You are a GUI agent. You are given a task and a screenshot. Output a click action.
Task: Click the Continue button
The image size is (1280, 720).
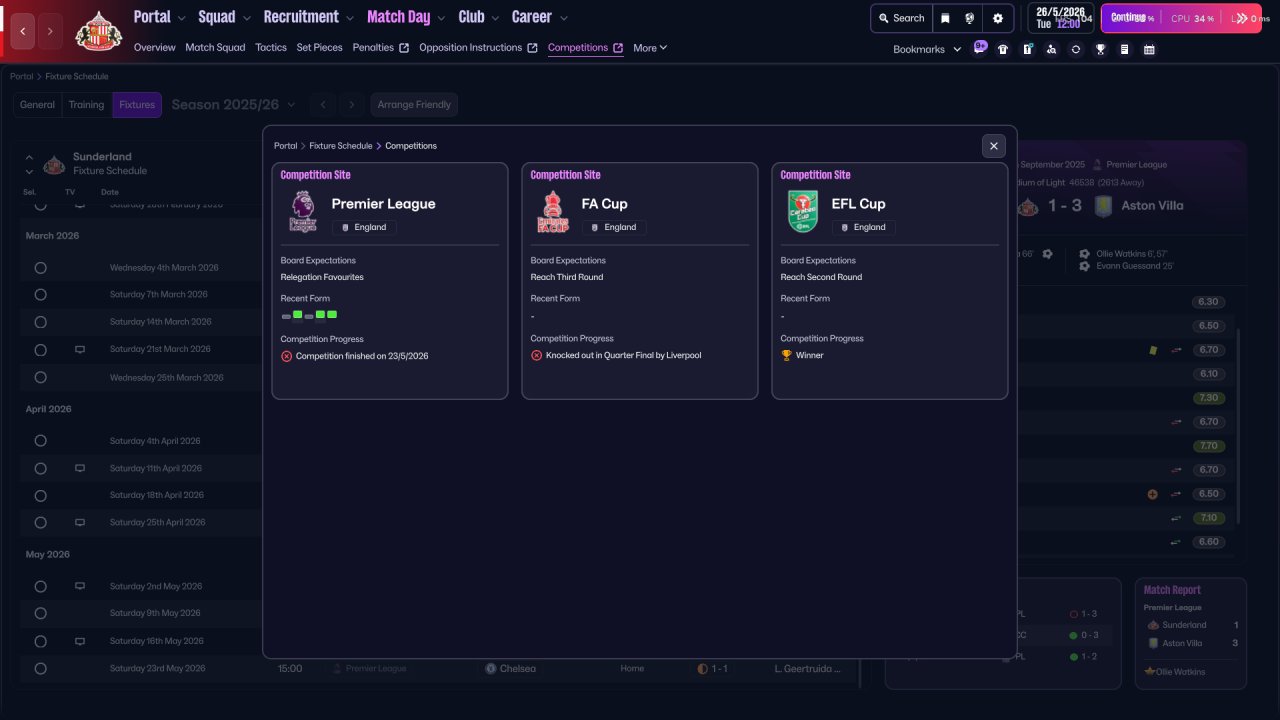point(1181,18)
